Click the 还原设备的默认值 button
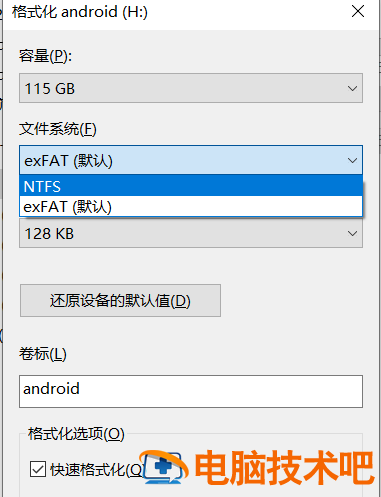Viewport: 381px width, 497px height. click(120, 300)
